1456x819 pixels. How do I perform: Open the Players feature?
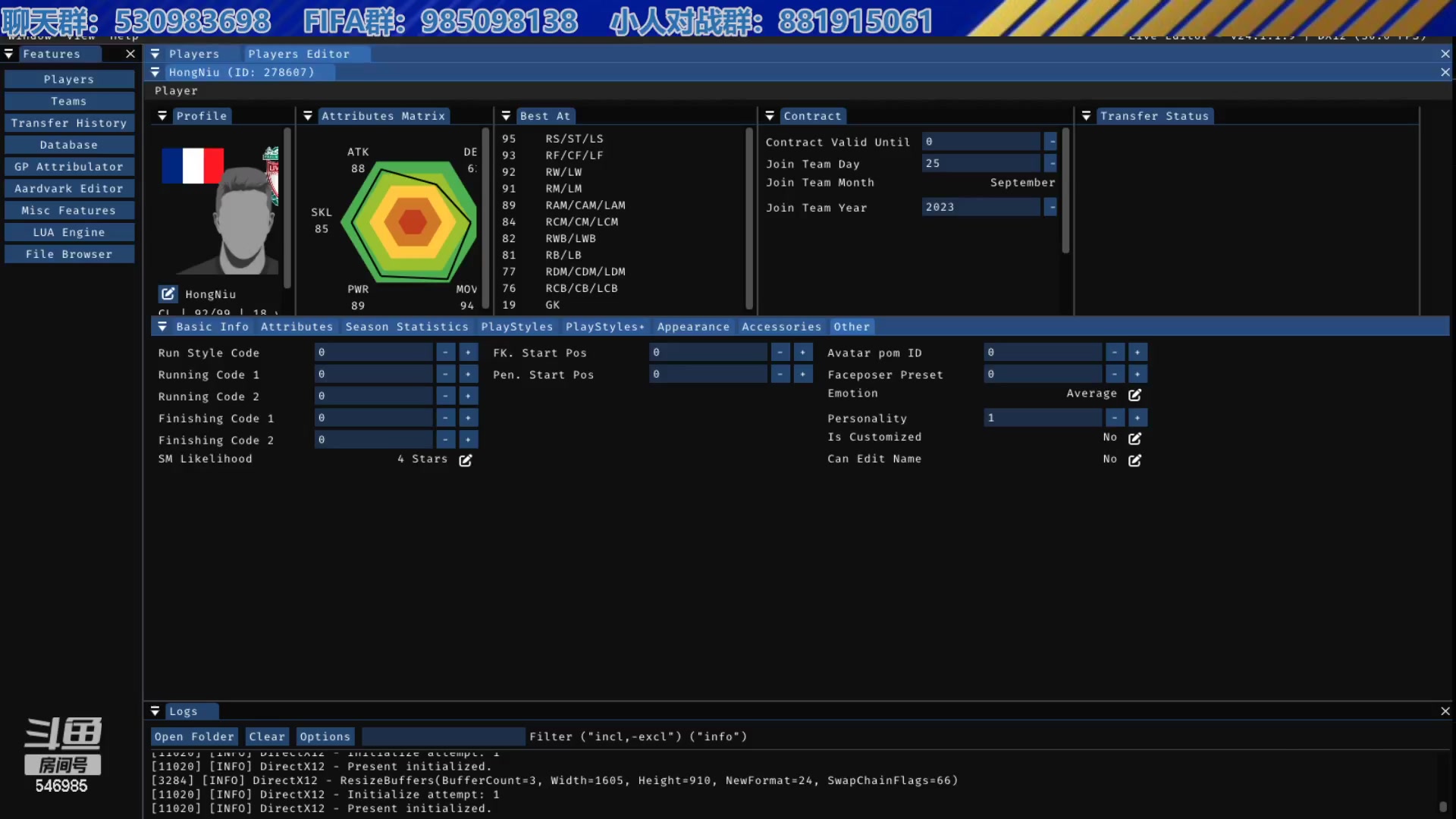(69, 79)
